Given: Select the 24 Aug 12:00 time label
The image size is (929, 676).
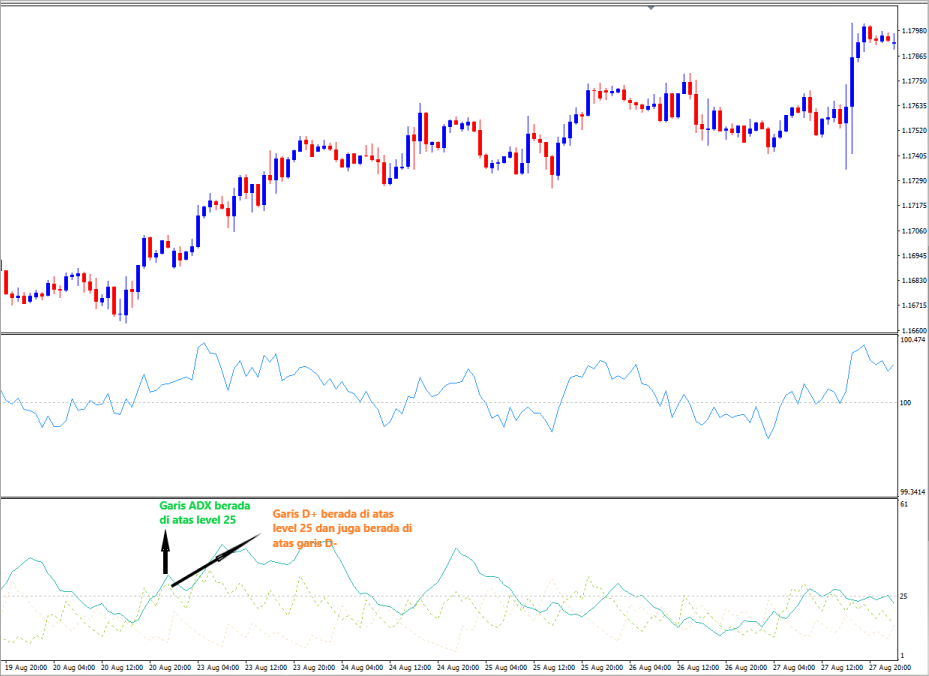Looking at the screenshot, I should [x=410, y=668].
